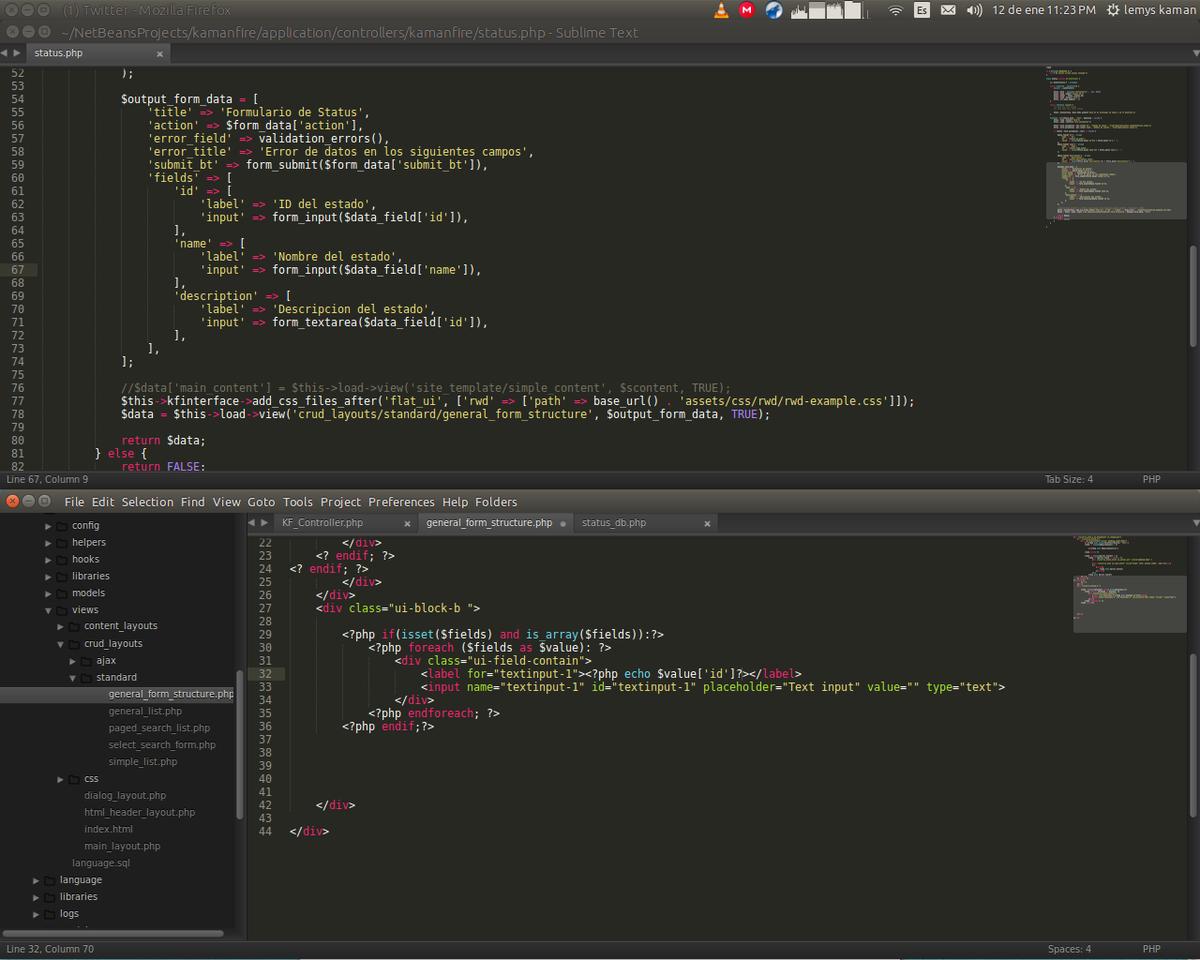Click the crud_layouts folder icon

coord(74,644)
